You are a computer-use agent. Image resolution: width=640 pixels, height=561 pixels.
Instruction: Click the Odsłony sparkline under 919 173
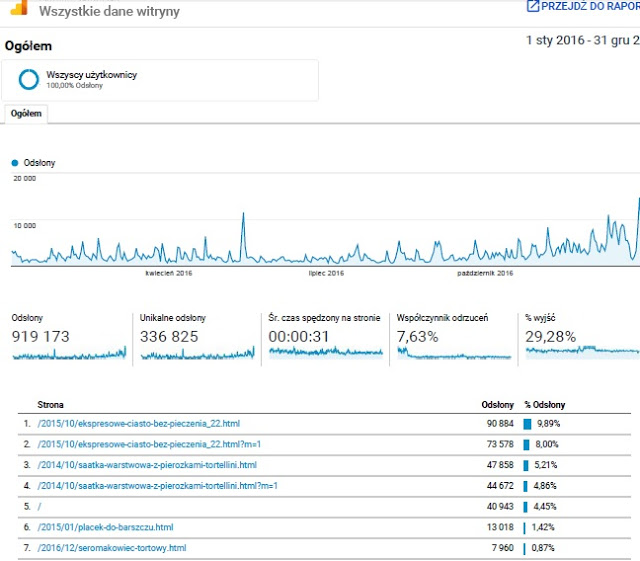(x=69, y=353)
